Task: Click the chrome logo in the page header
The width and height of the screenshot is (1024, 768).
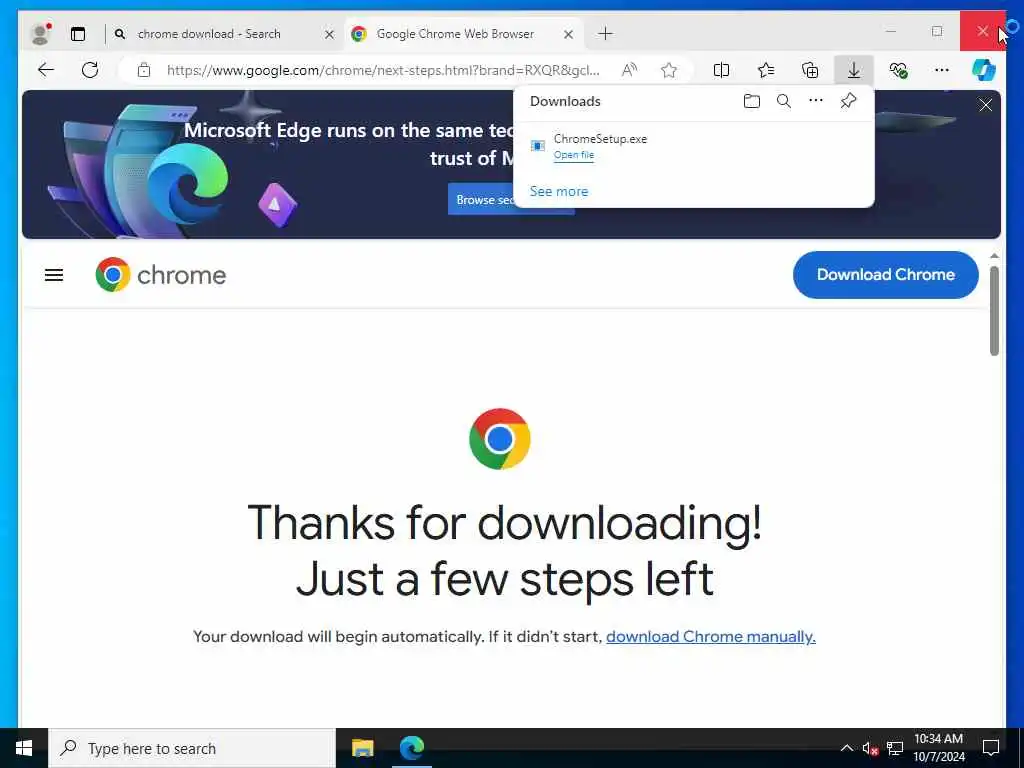Action: click(x=161, y=275)
